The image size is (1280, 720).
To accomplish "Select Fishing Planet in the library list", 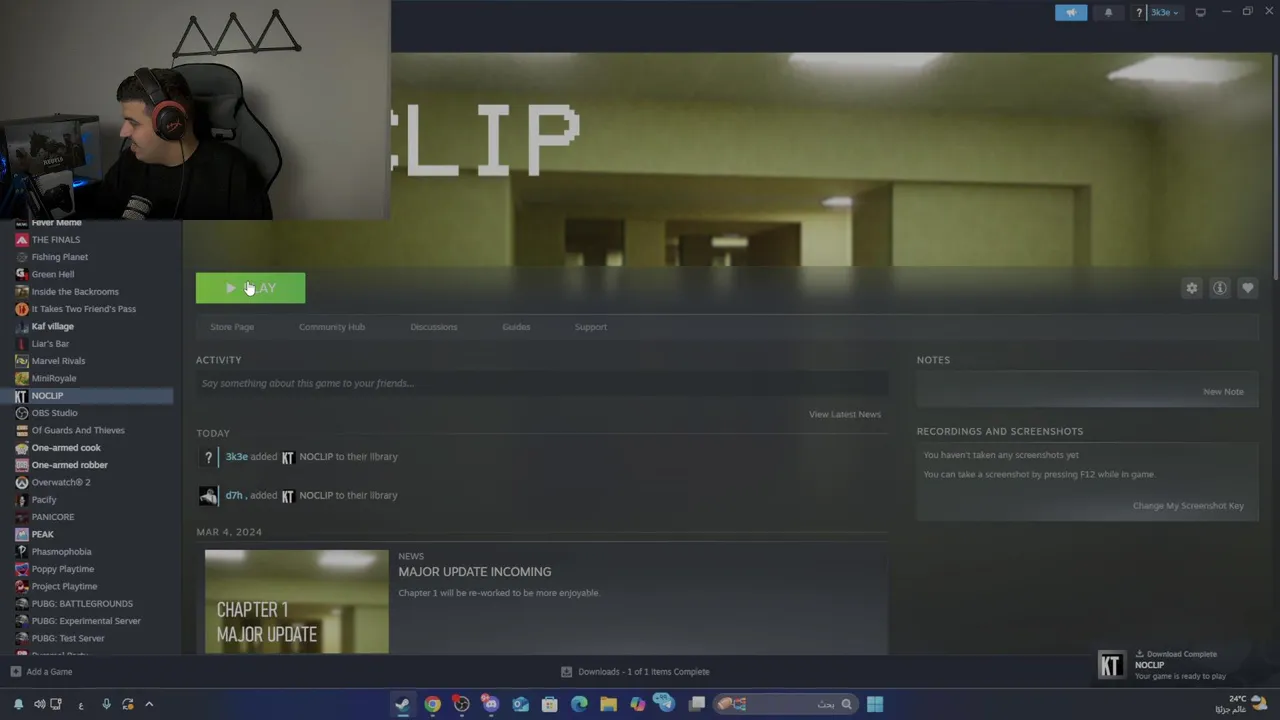I will pos(60,257).
